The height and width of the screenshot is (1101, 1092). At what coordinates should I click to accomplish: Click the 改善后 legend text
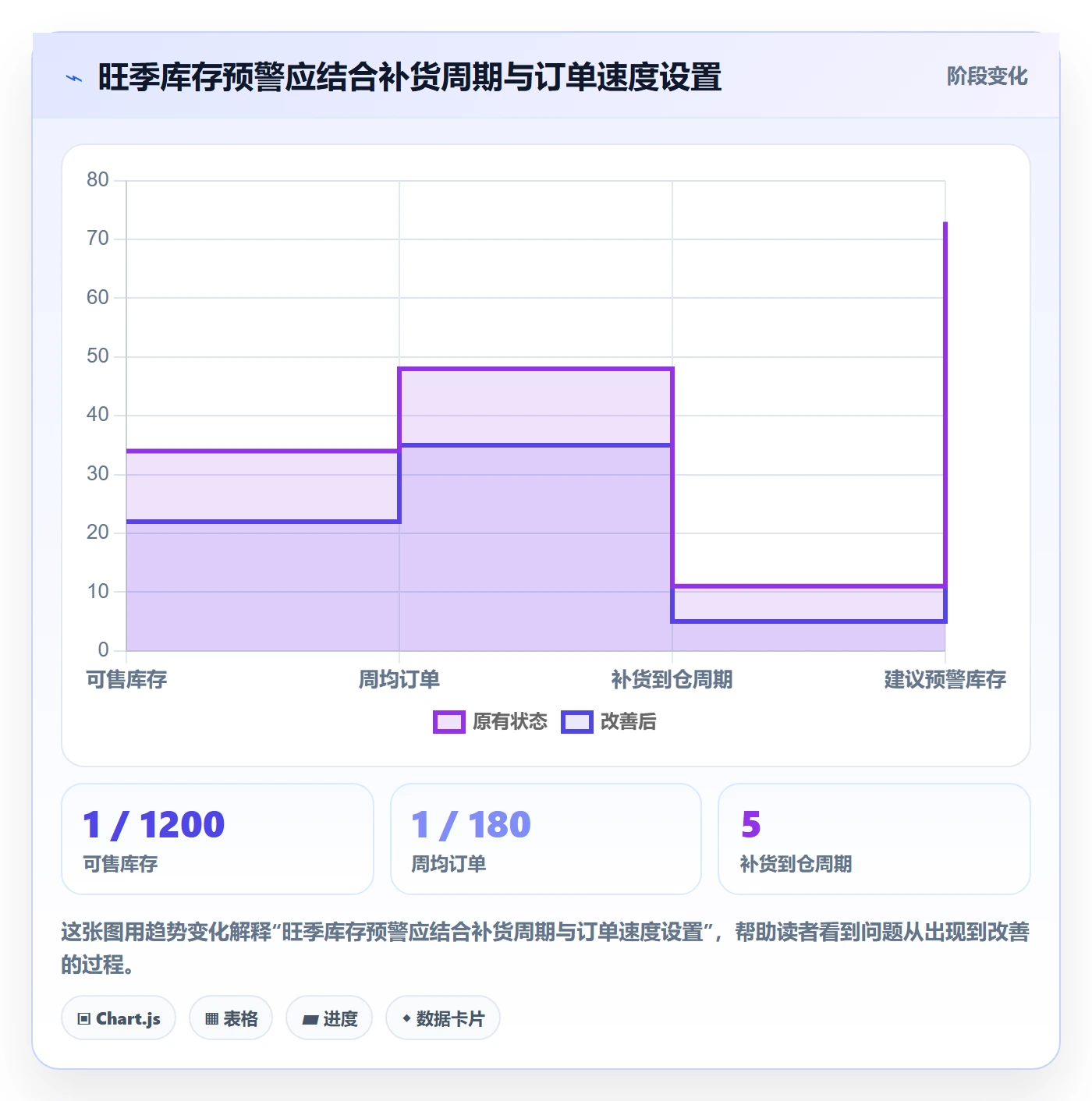pos(628,722)
